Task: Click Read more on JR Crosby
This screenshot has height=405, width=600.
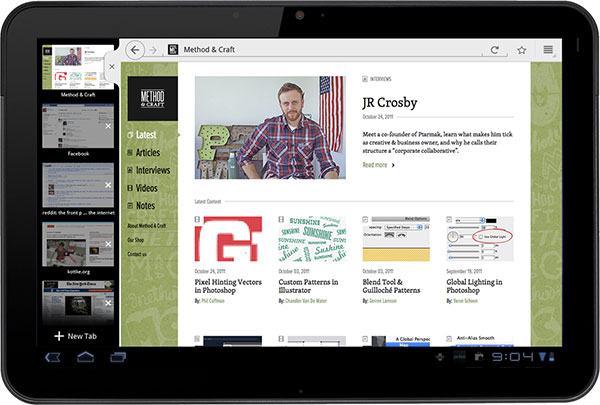Action: tap(378, 165)
